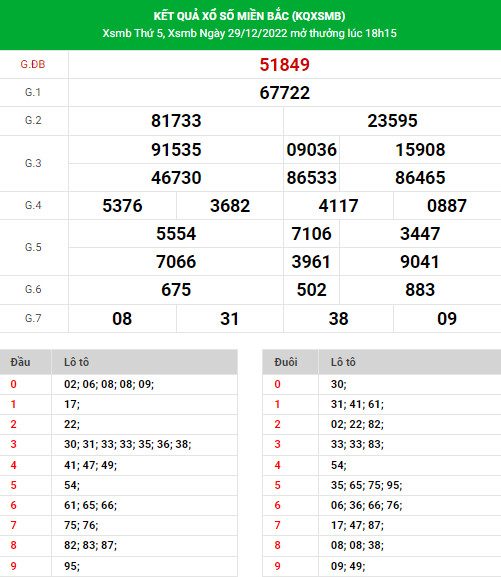Image resolution: width=501 pixels, height=577 pixels.
Task: Select the G.4 number 4117
Action: [338, 206]
